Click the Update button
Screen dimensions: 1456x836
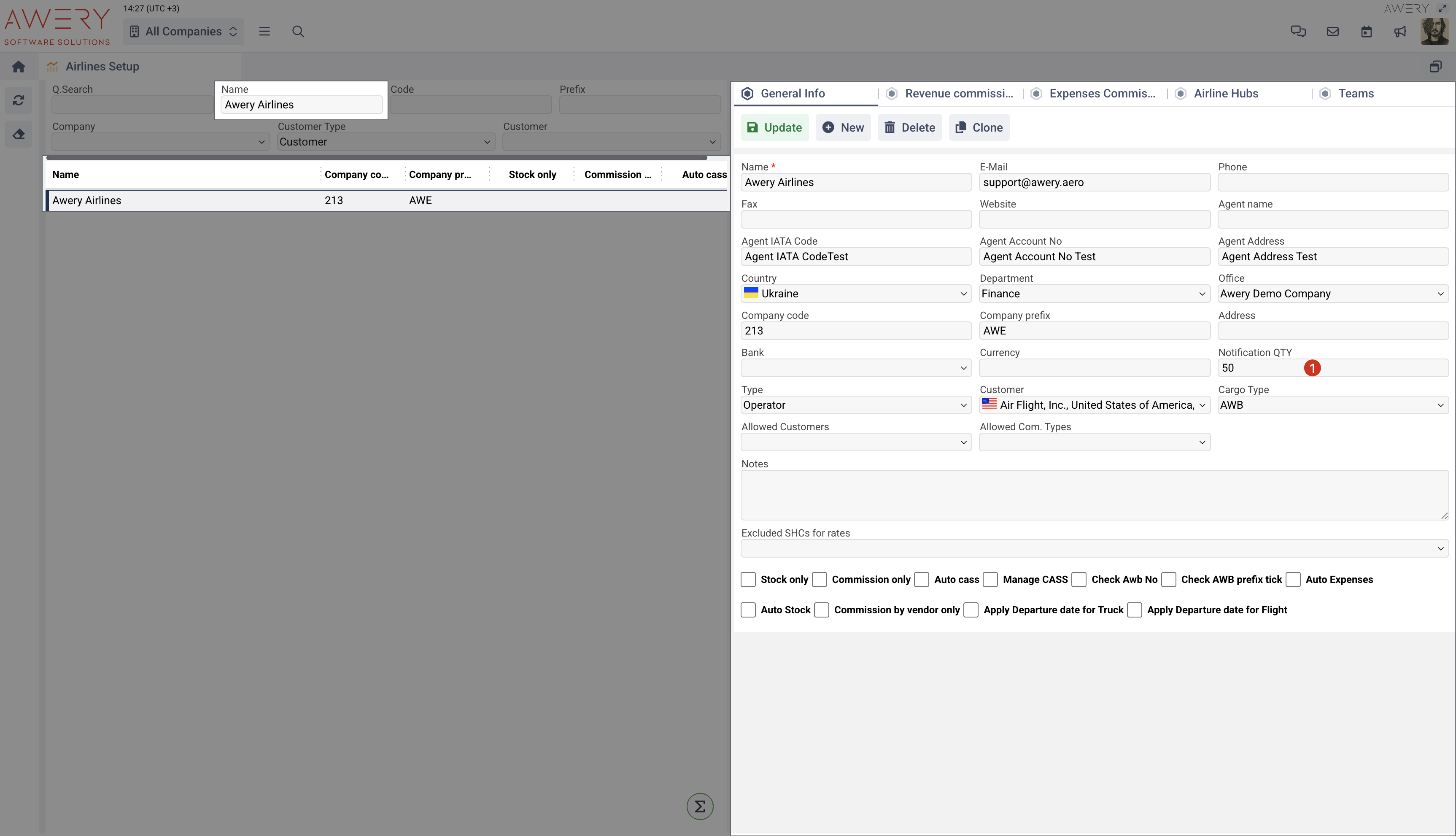point(774,127)
